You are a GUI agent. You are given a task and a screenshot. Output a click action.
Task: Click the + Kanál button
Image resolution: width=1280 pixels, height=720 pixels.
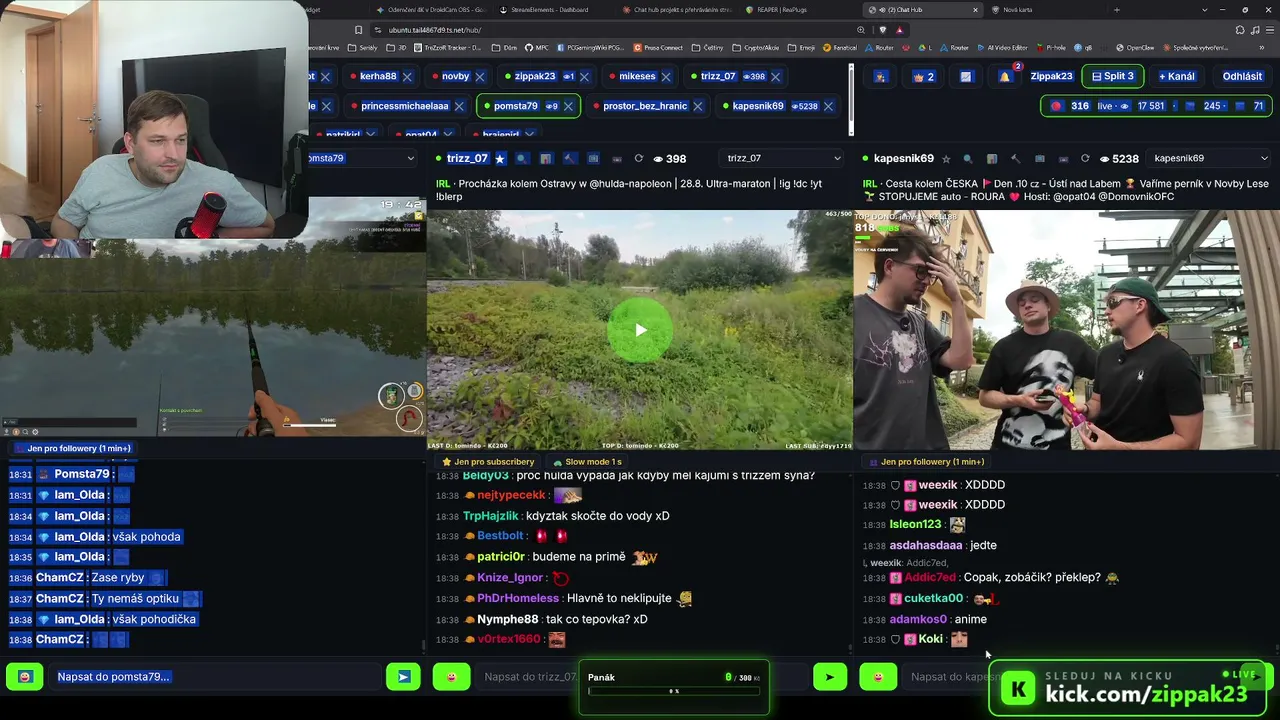(x=1176, y=76)
